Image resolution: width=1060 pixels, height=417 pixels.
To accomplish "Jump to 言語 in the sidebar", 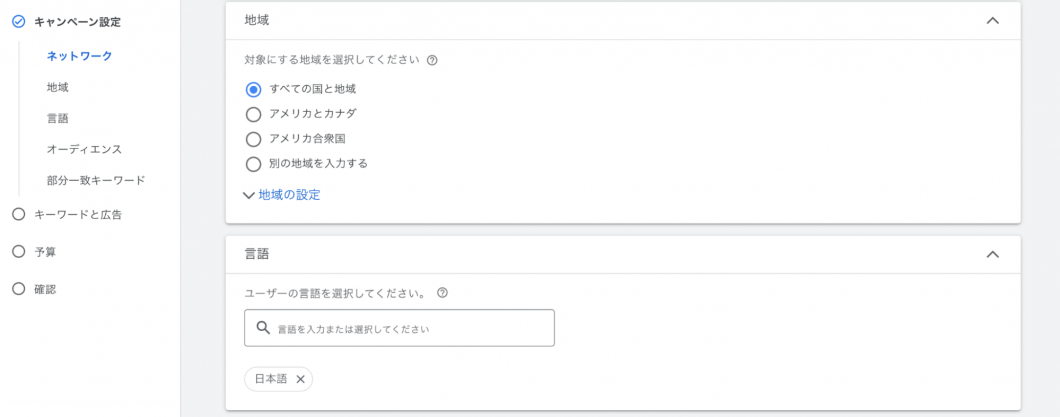I will 57,118.
